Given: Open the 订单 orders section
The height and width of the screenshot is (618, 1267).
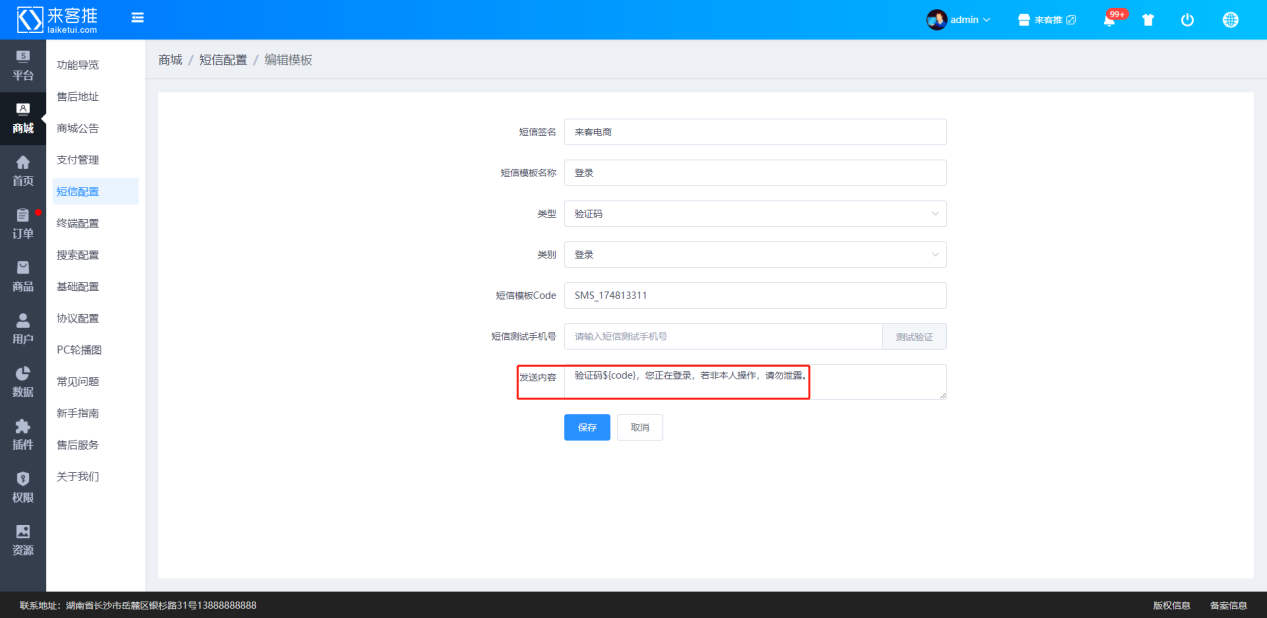Looking at the screenshot, I should (23, 225).
